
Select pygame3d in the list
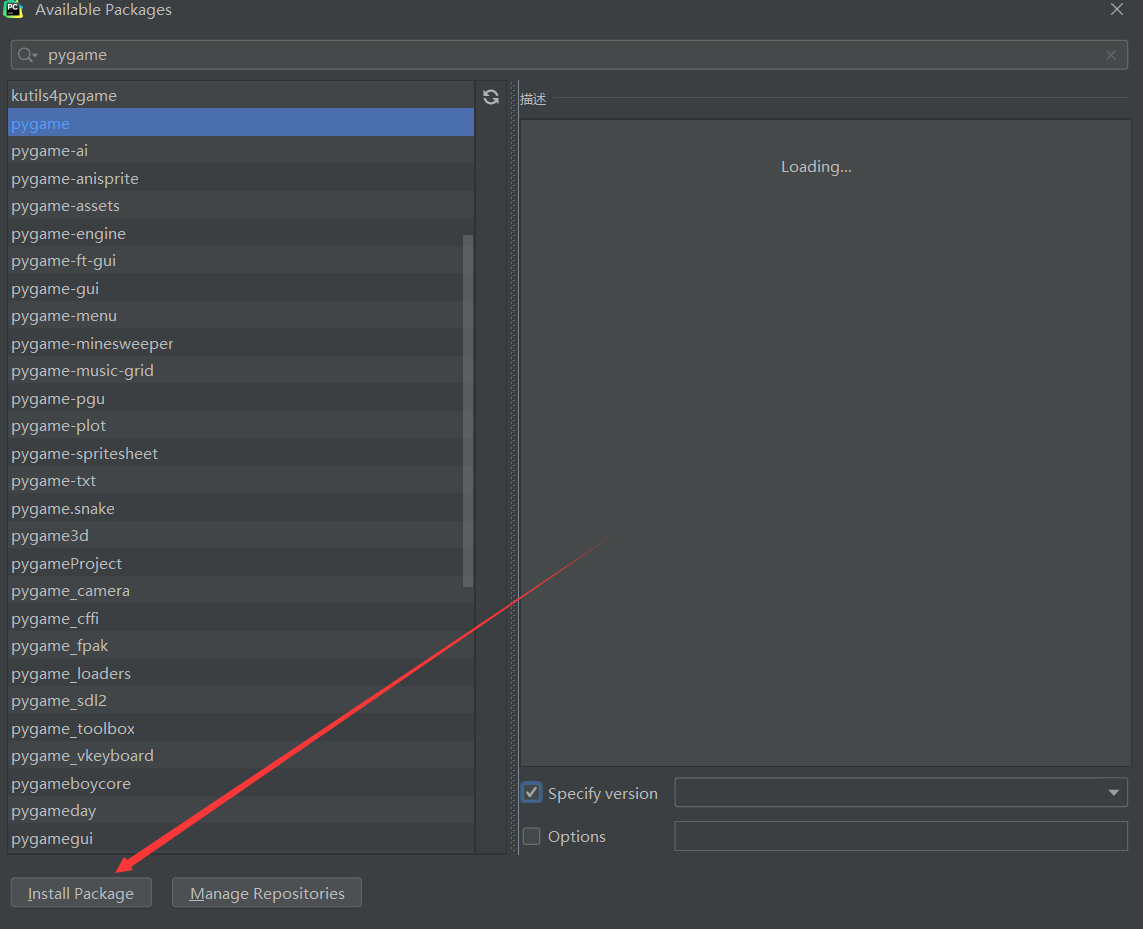point(241,536)
